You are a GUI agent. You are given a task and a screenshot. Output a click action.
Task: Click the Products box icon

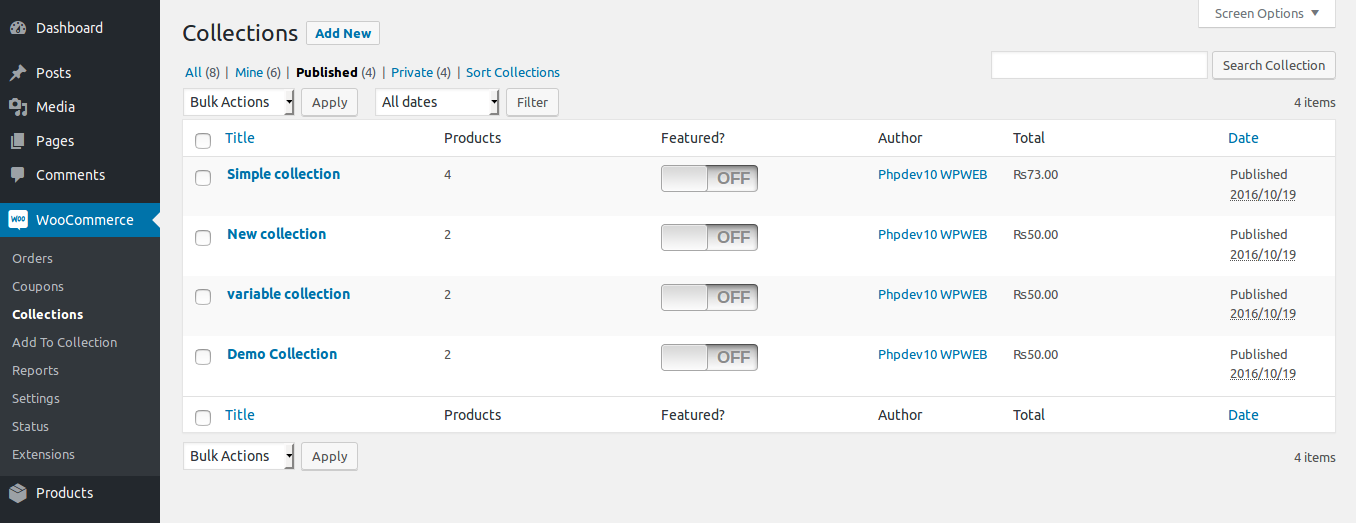(18, 493)
